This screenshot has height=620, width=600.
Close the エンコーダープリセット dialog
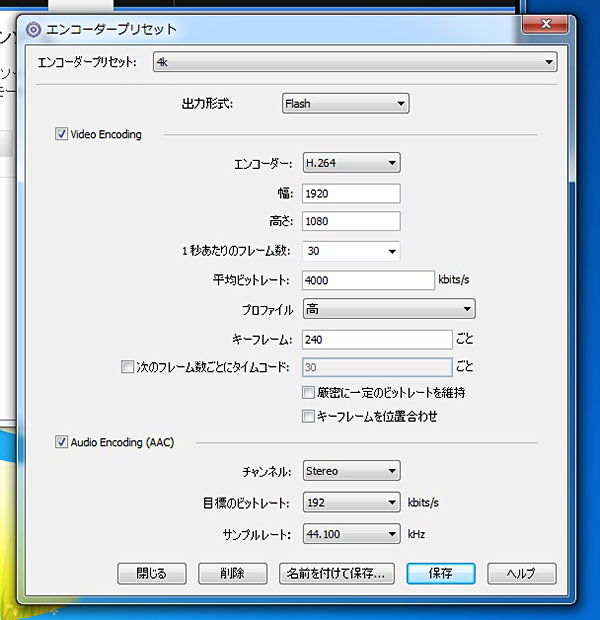click(545, 24)
